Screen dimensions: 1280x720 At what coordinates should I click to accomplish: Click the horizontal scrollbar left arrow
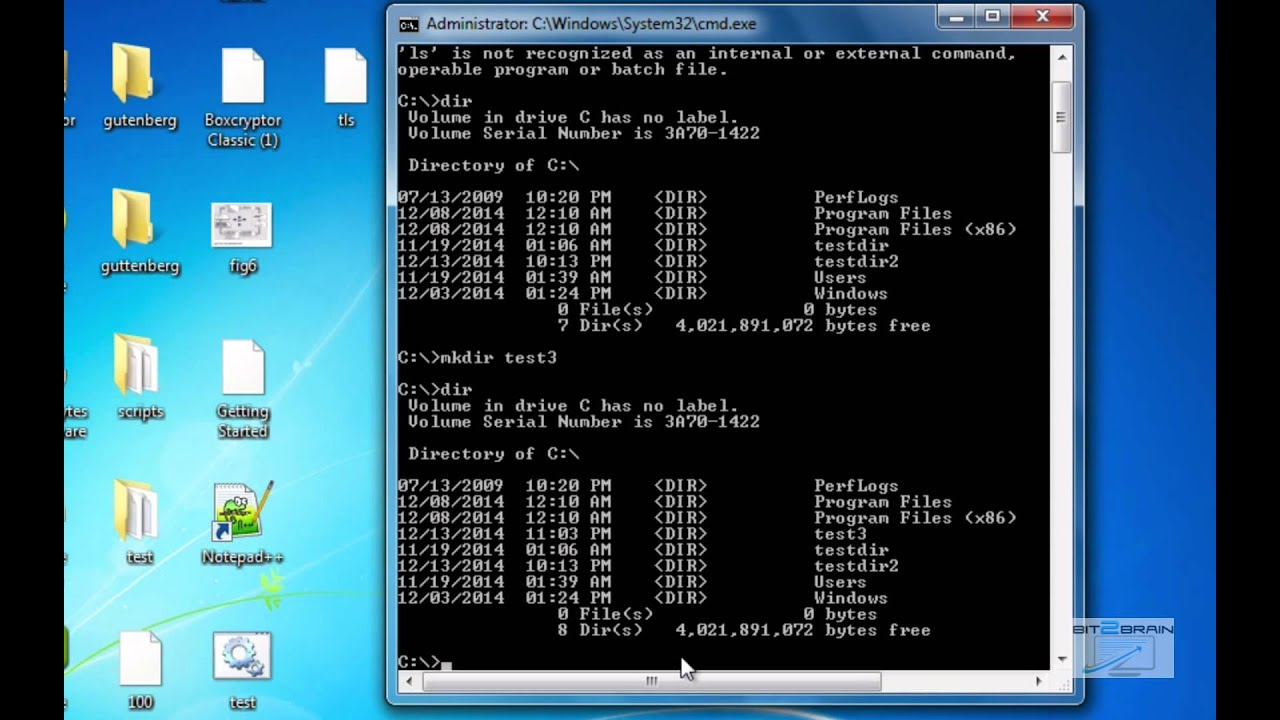click(409, 681)
